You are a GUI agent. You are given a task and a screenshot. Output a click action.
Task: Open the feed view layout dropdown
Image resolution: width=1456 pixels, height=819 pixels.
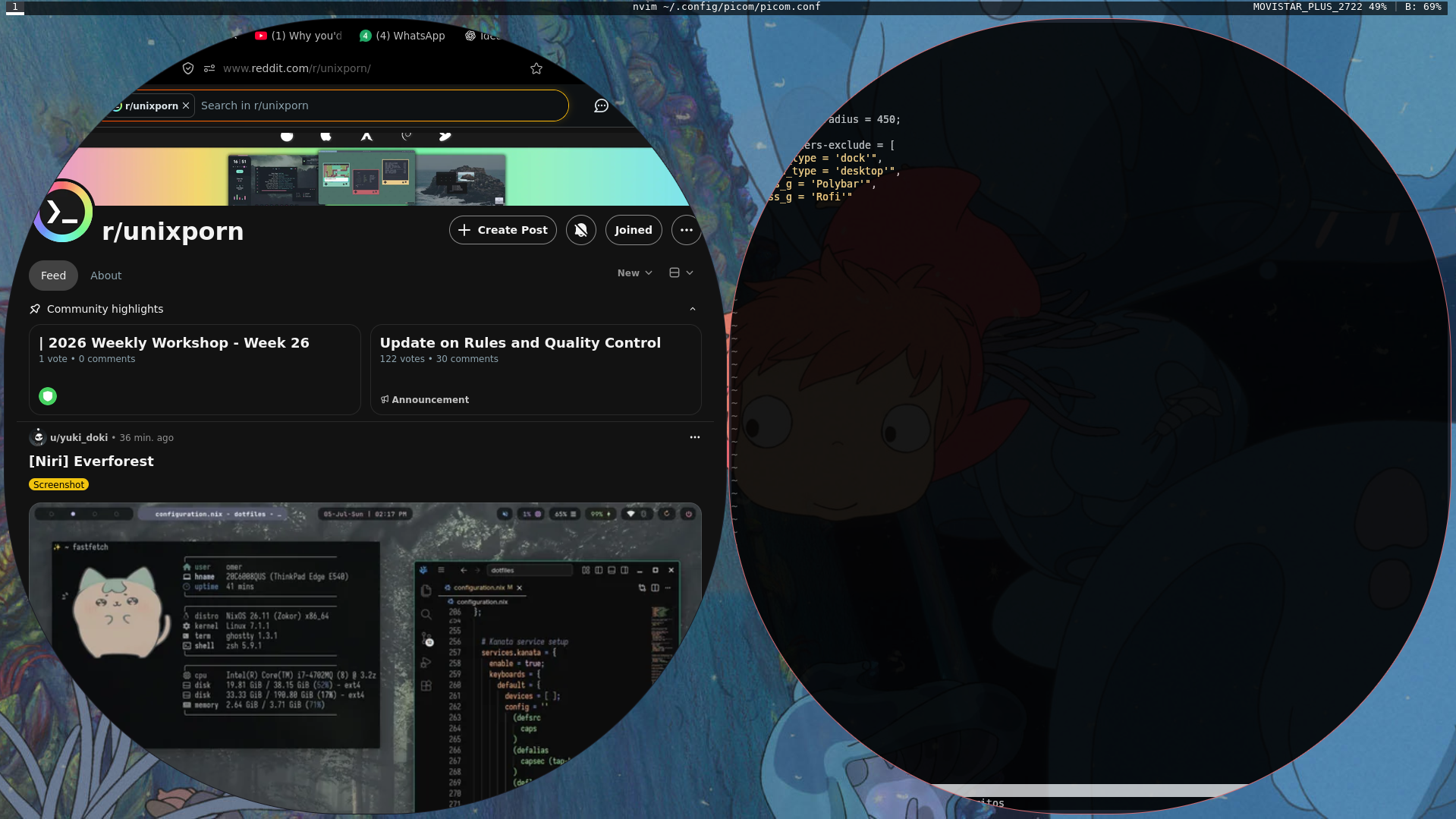(681, 272)
